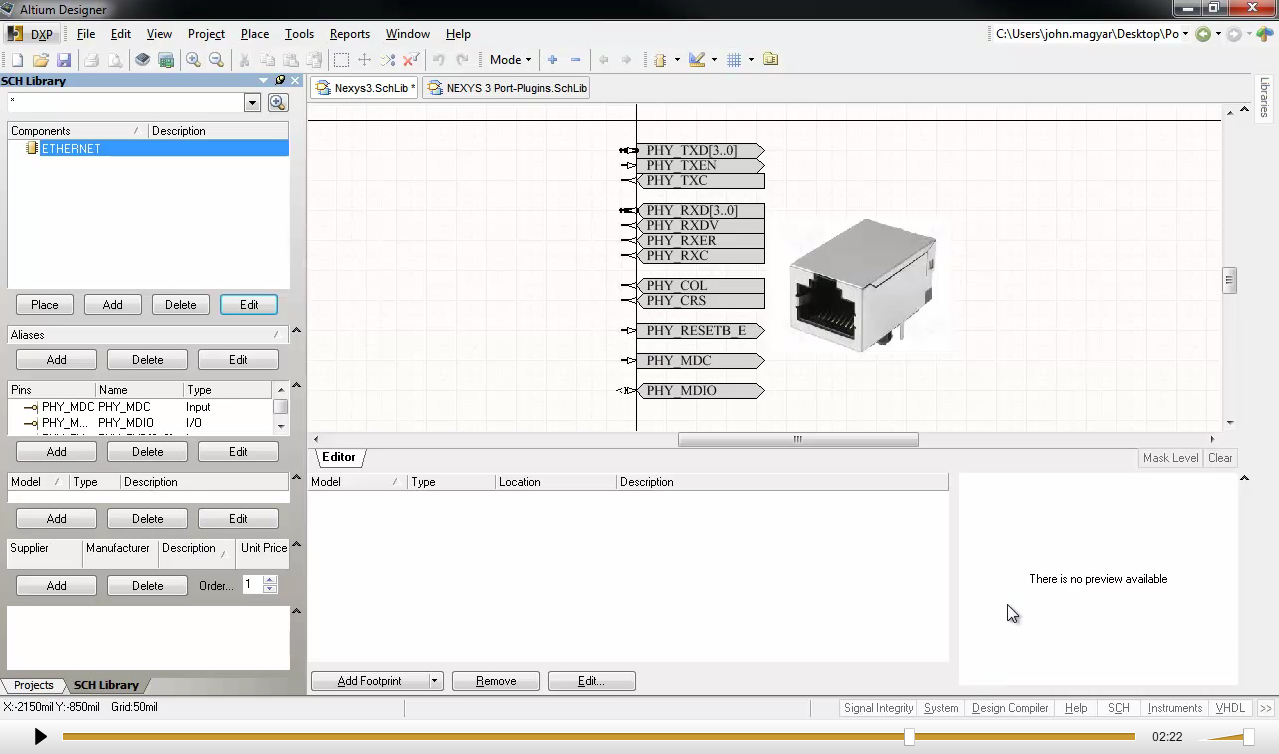Open the Signal Integrity status bar panel
The height and width of the screenshot is (754, 1279).
tap(878, 708)
